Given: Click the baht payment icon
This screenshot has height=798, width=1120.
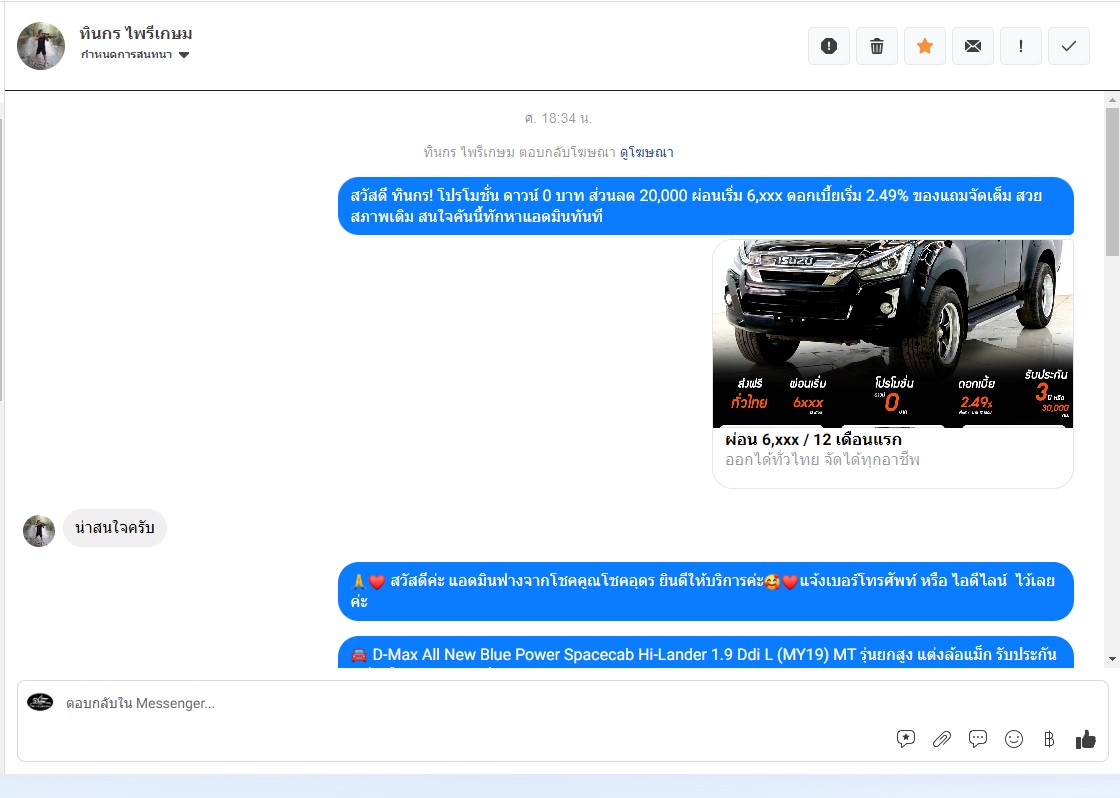Looking at the screenshot, I should coord(1049,739).
